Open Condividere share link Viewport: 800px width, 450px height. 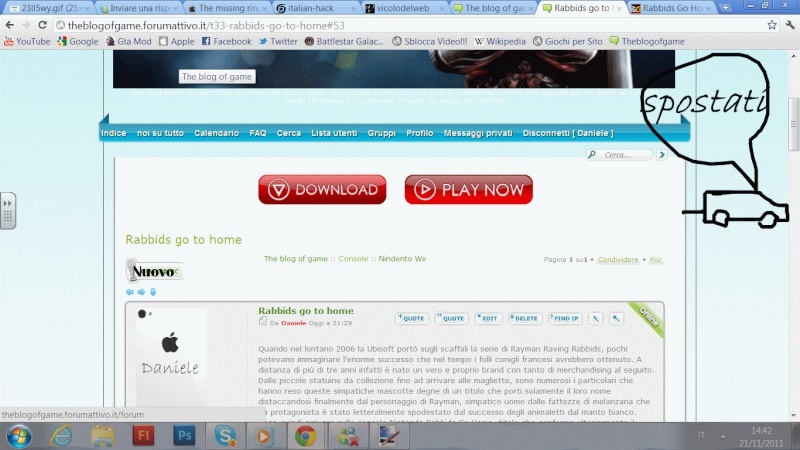coord(618,260)
